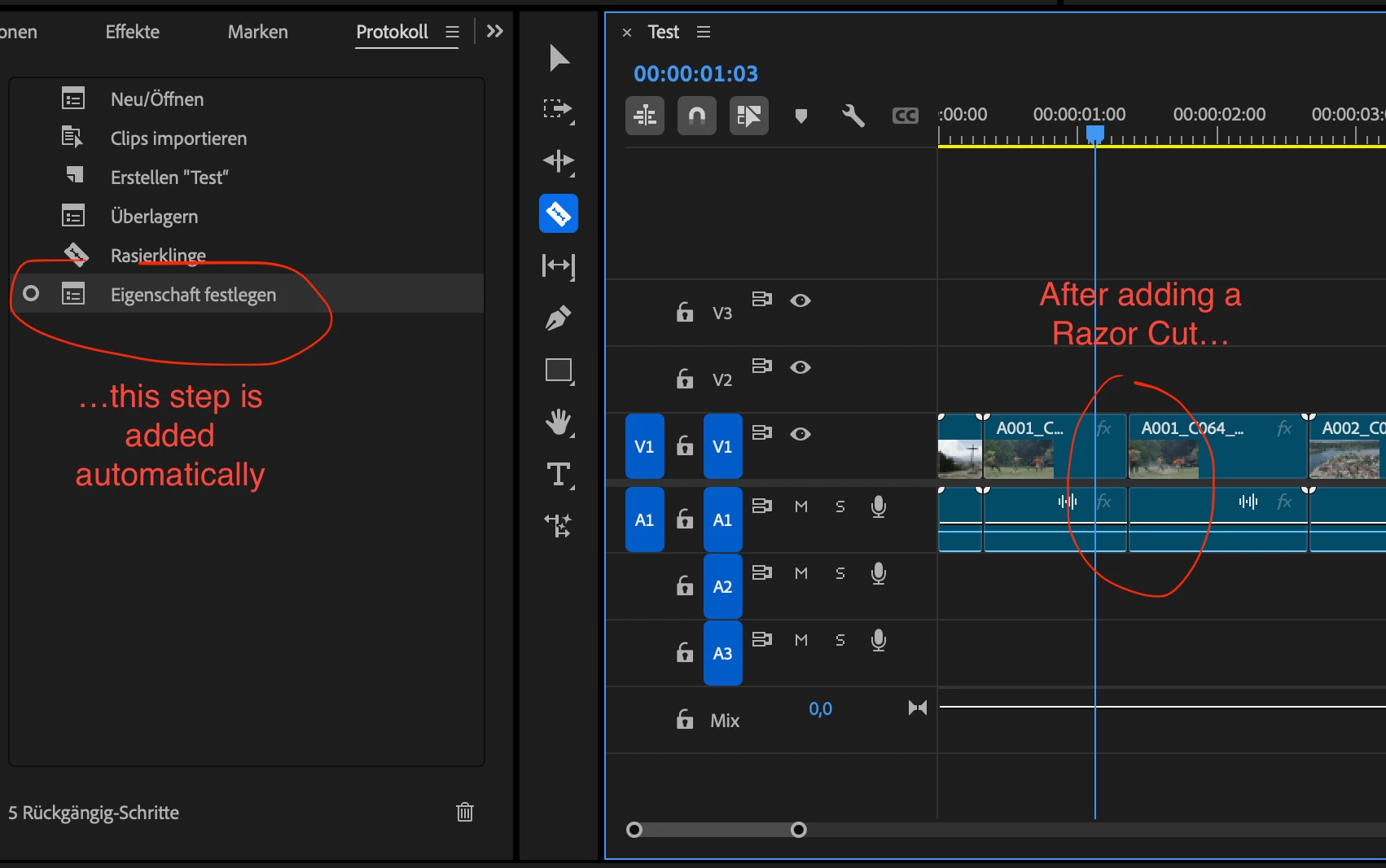The width and height of the screenshot is (1386, 868).
Task: Click the Captions CC icon
Action: point(905,116)
